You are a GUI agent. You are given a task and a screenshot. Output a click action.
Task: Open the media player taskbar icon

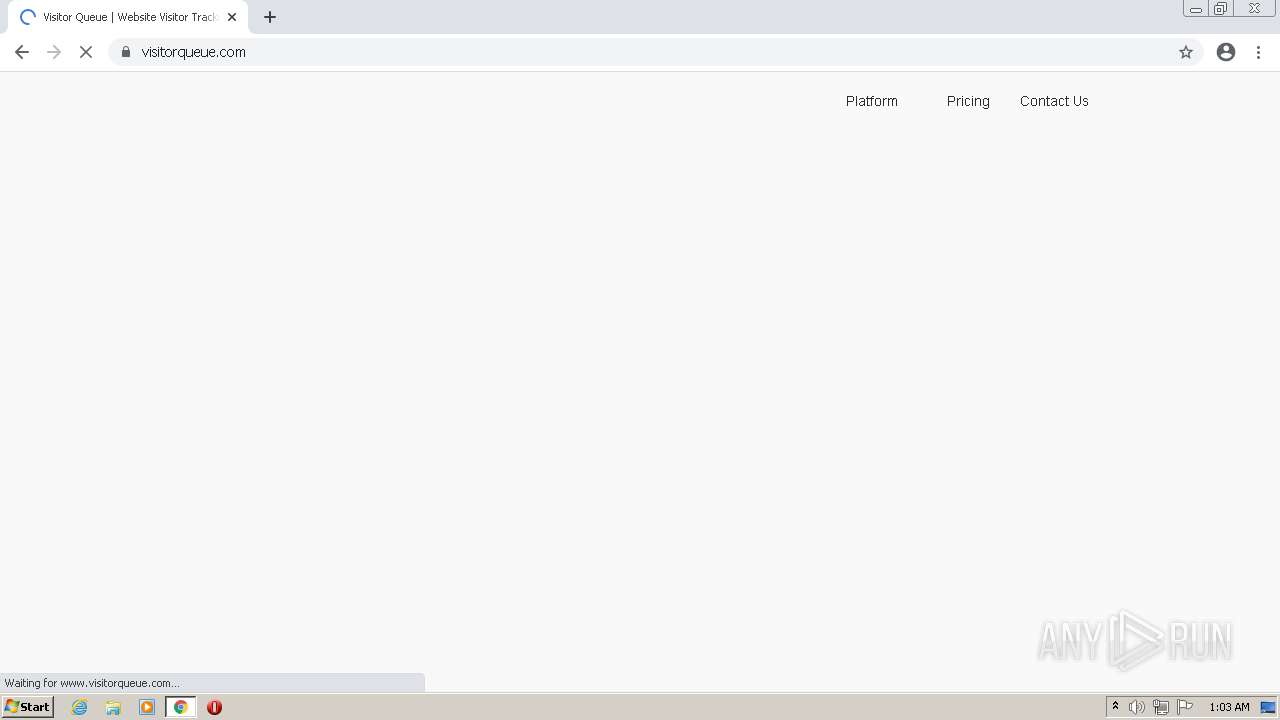point(147,707)
